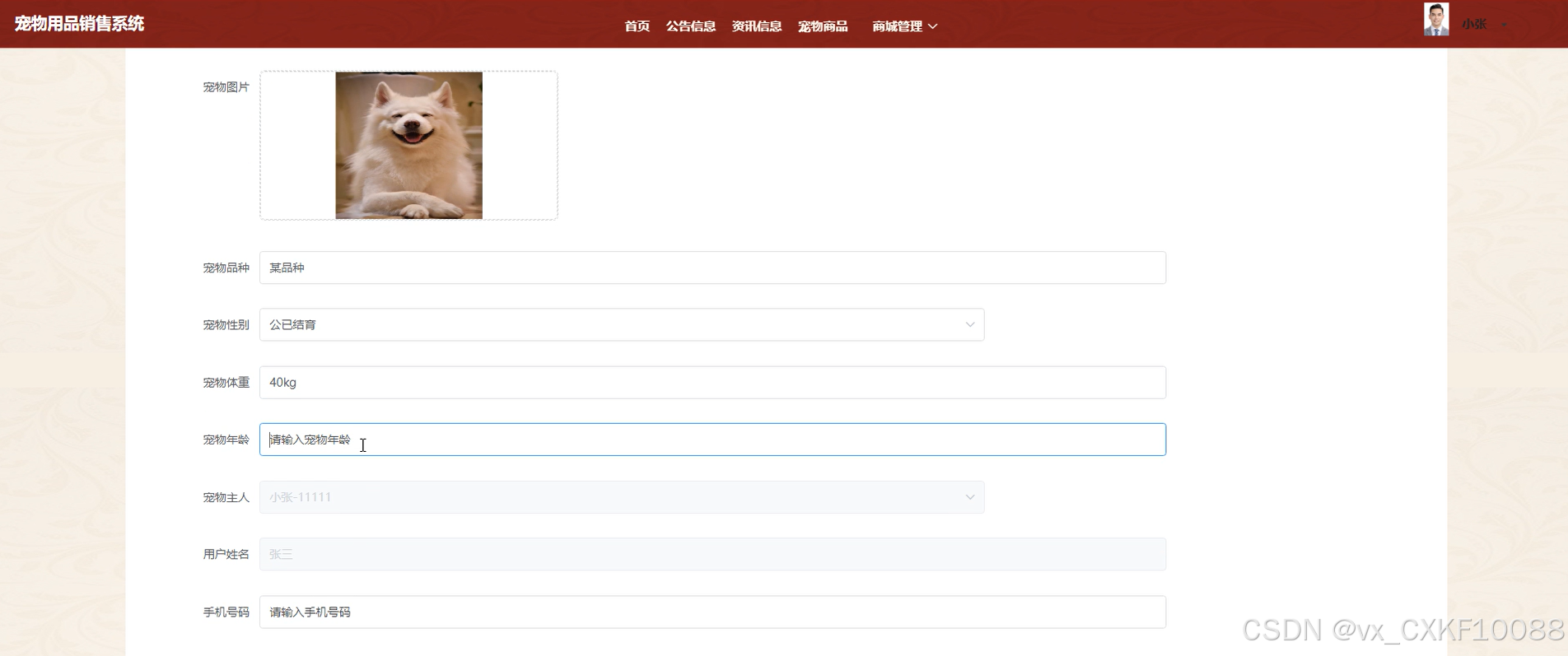Click the uploaded dog picture
Viewport: 1568px width, 656px height.
pyautogui.click(x=408, y=145)
